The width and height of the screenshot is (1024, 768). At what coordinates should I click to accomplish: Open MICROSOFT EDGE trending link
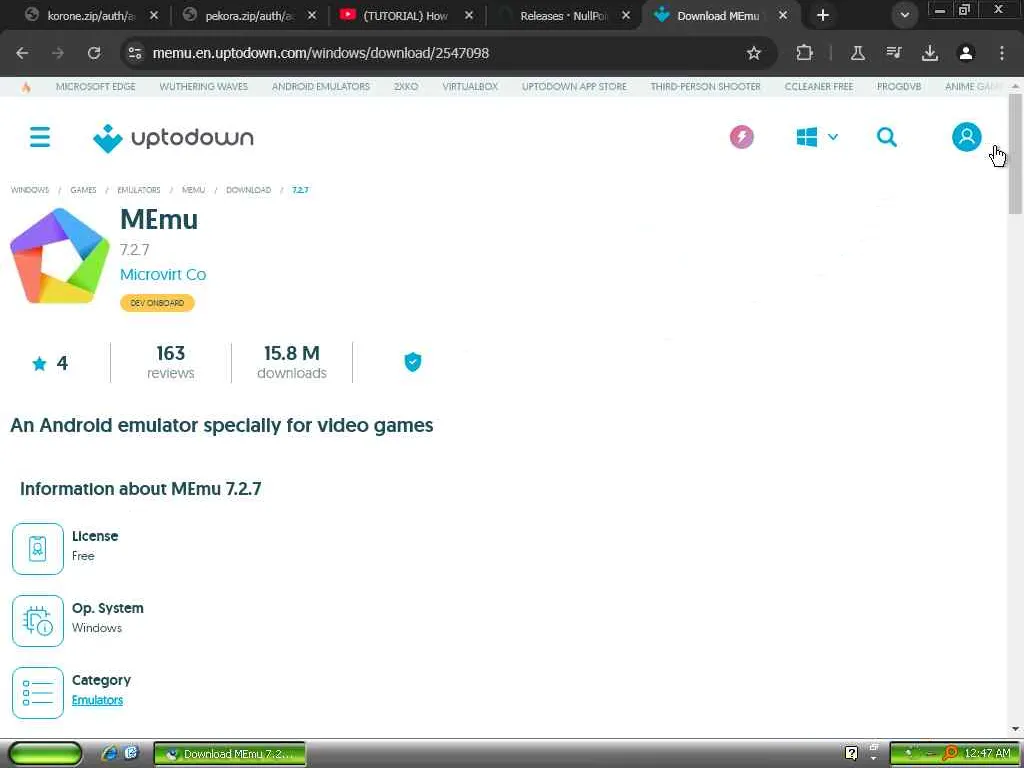pyautogui.click(x=95, y=86)
